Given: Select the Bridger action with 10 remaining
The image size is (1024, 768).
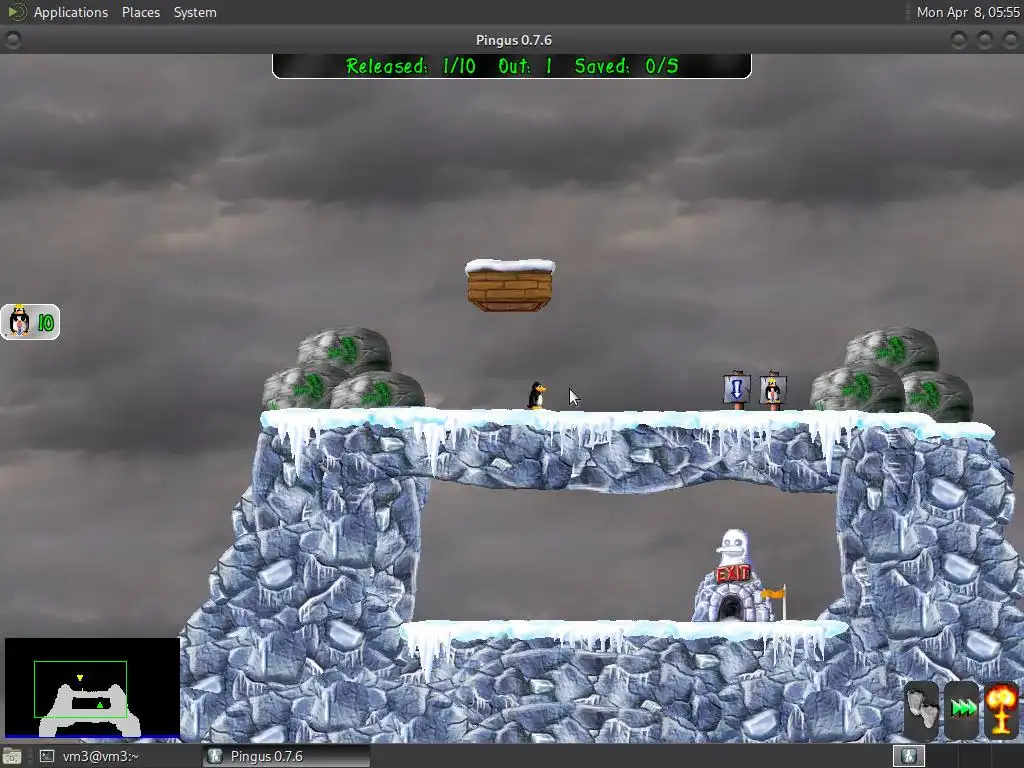Looking at the screenshot, I should (x=30, y=322).
